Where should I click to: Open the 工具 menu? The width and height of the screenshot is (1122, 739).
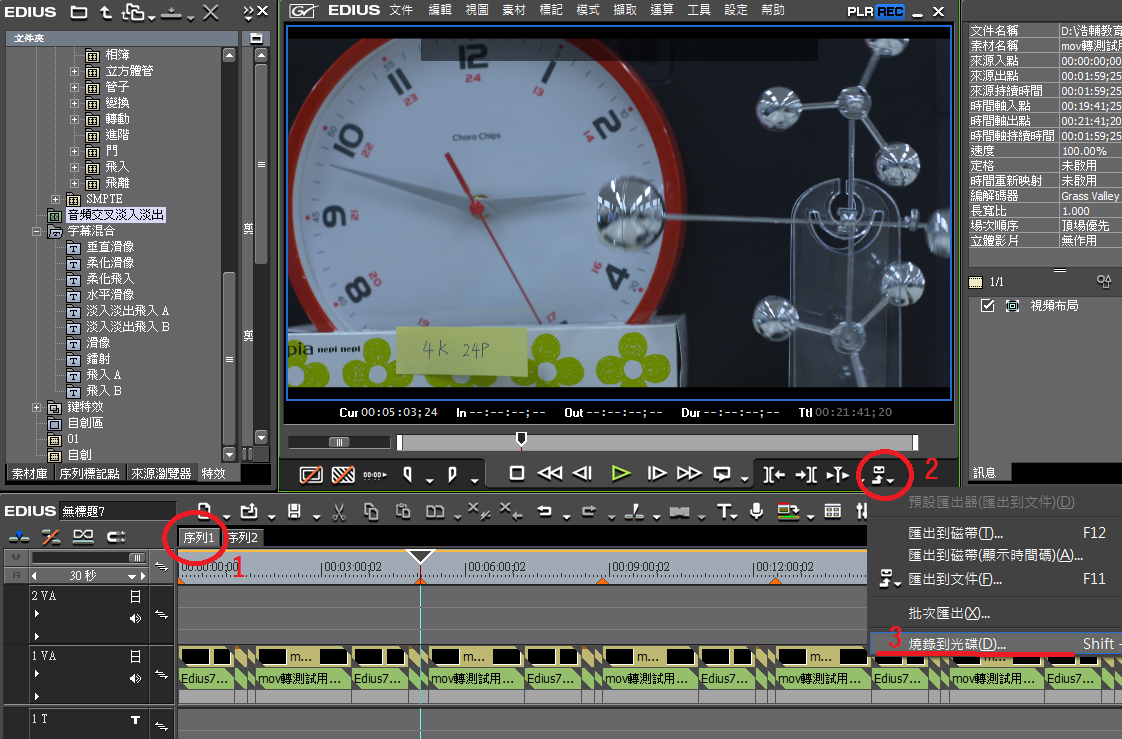coord(699,10)
